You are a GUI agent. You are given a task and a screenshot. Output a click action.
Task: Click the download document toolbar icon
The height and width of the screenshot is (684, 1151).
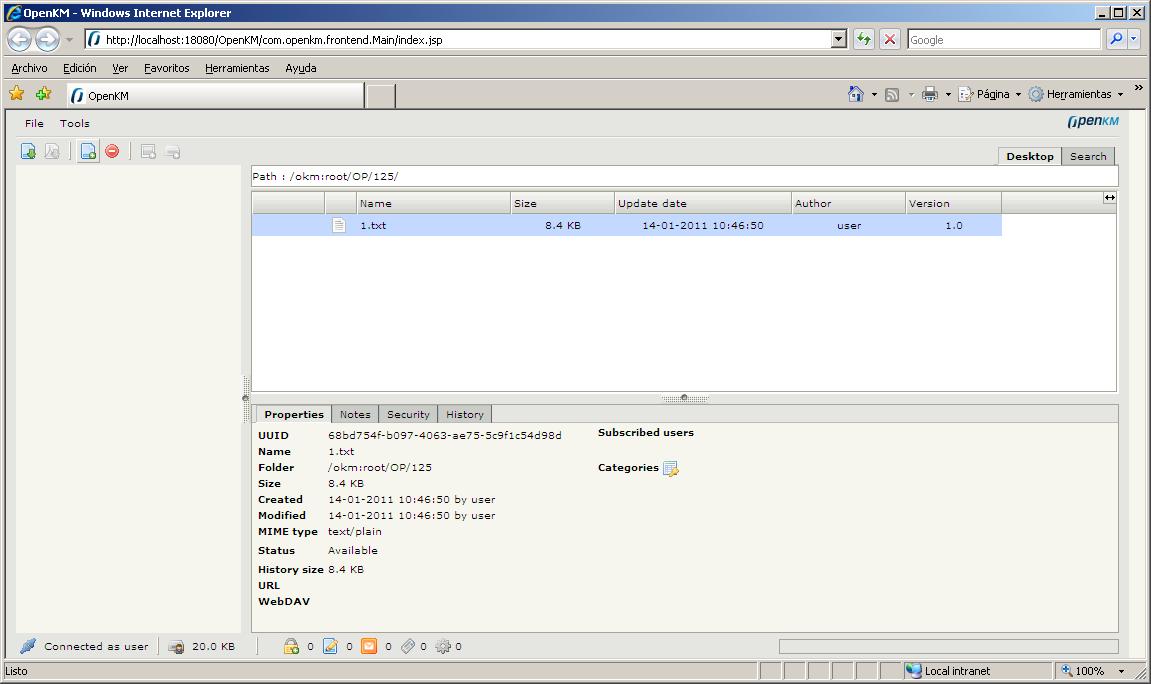click(28, 151)
